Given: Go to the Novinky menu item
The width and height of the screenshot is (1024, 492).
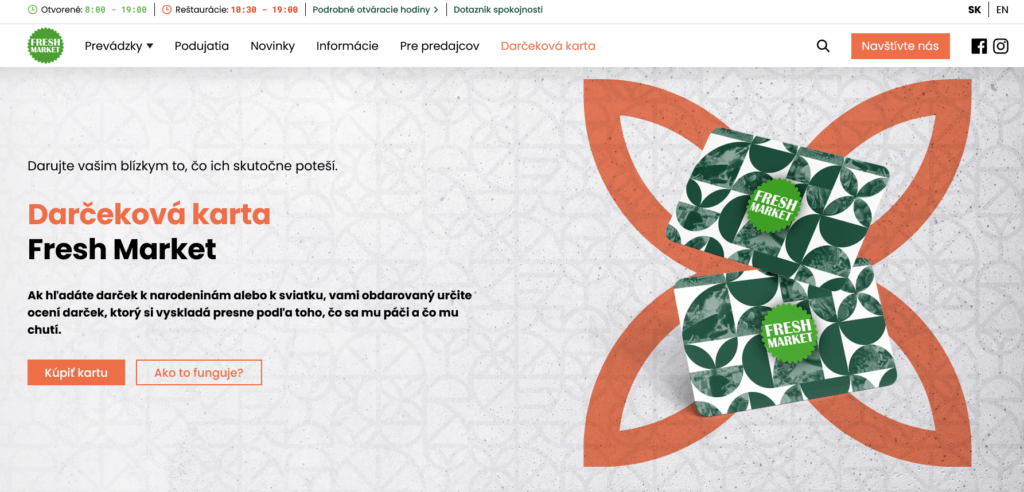Looking at the screenshot, I should (272, 46).
